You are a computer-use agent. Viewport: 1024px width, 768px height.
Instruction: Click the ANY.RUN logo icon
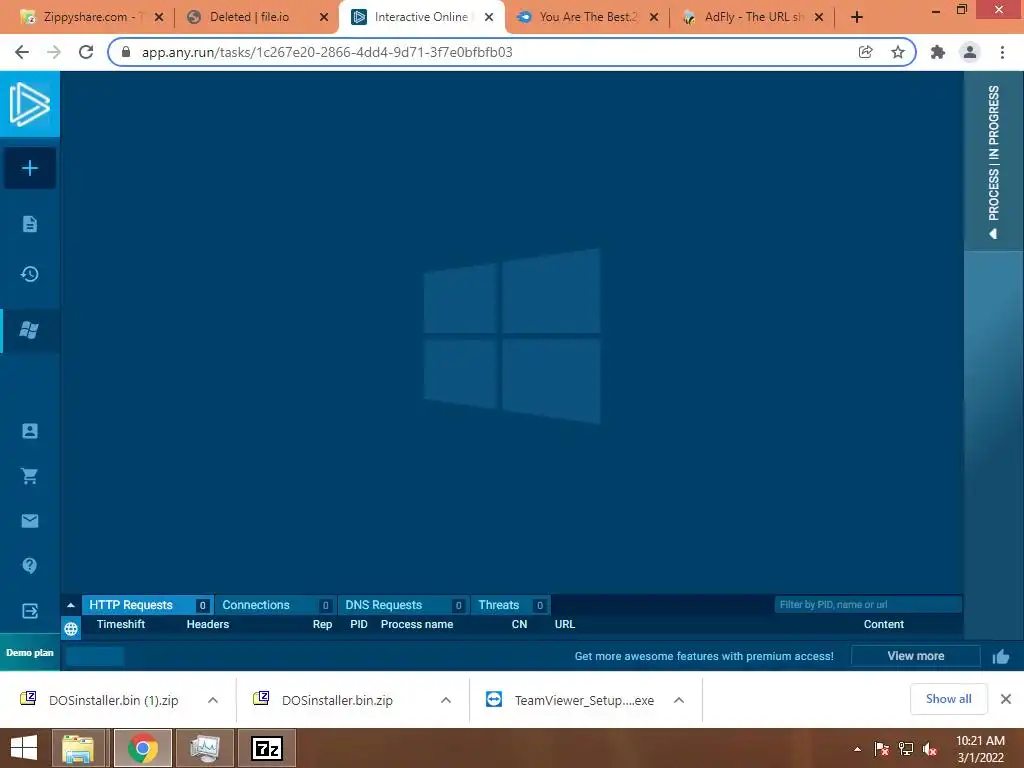(29, 104)
